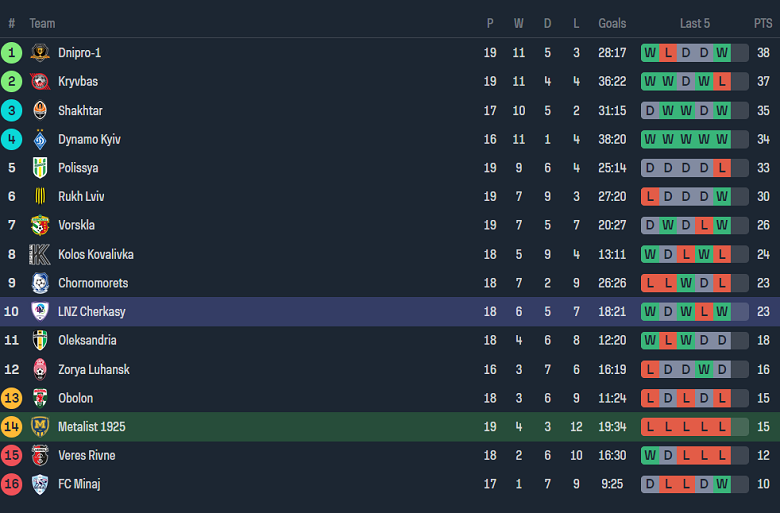780x513 pixels.
Task: Click the Kolos Kovalivka logo icon
Action: tap(40, 255)
